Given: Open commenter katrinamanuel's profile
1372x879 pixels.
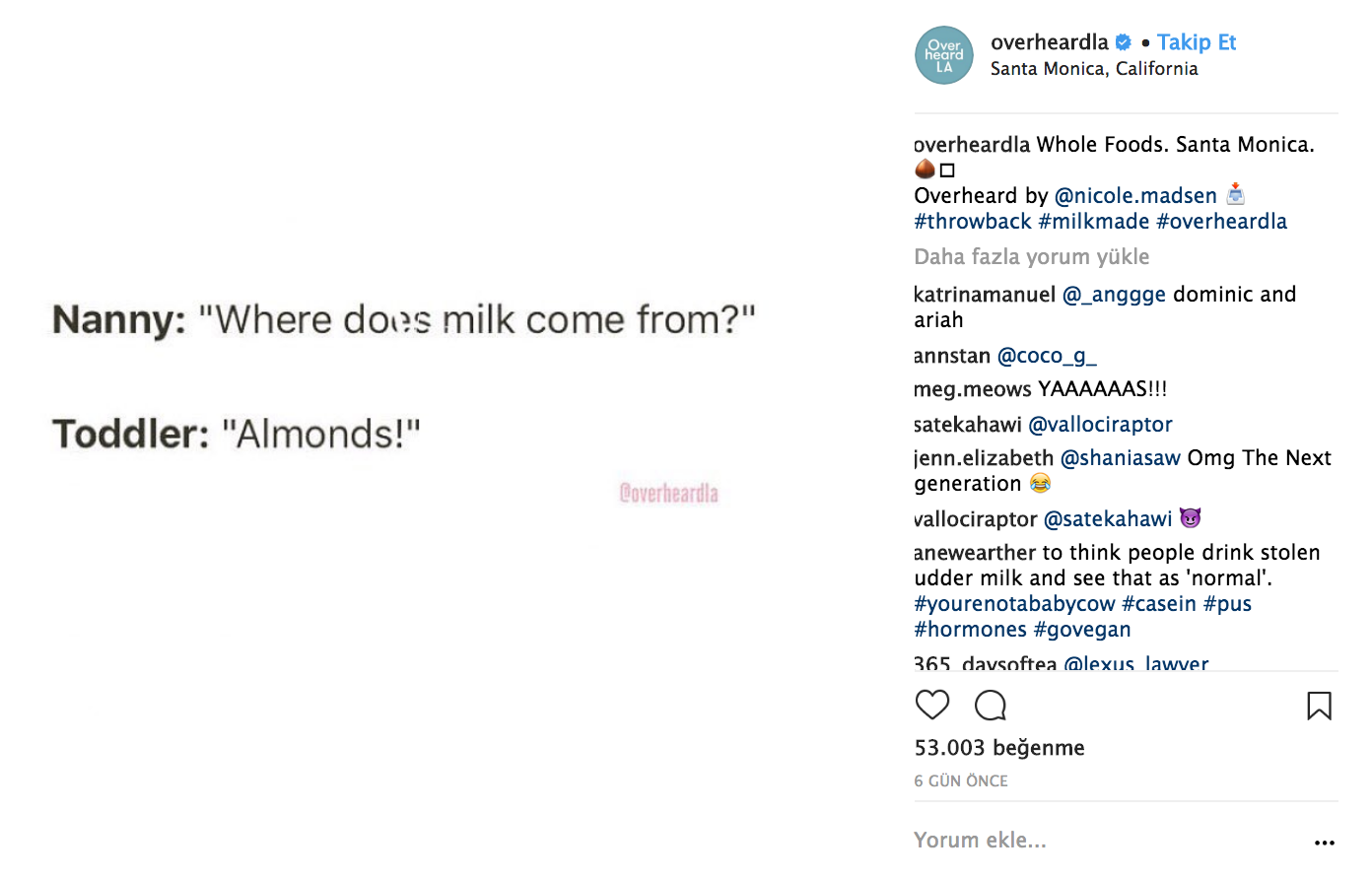Looking at the screenshot, I should [984, 295].
